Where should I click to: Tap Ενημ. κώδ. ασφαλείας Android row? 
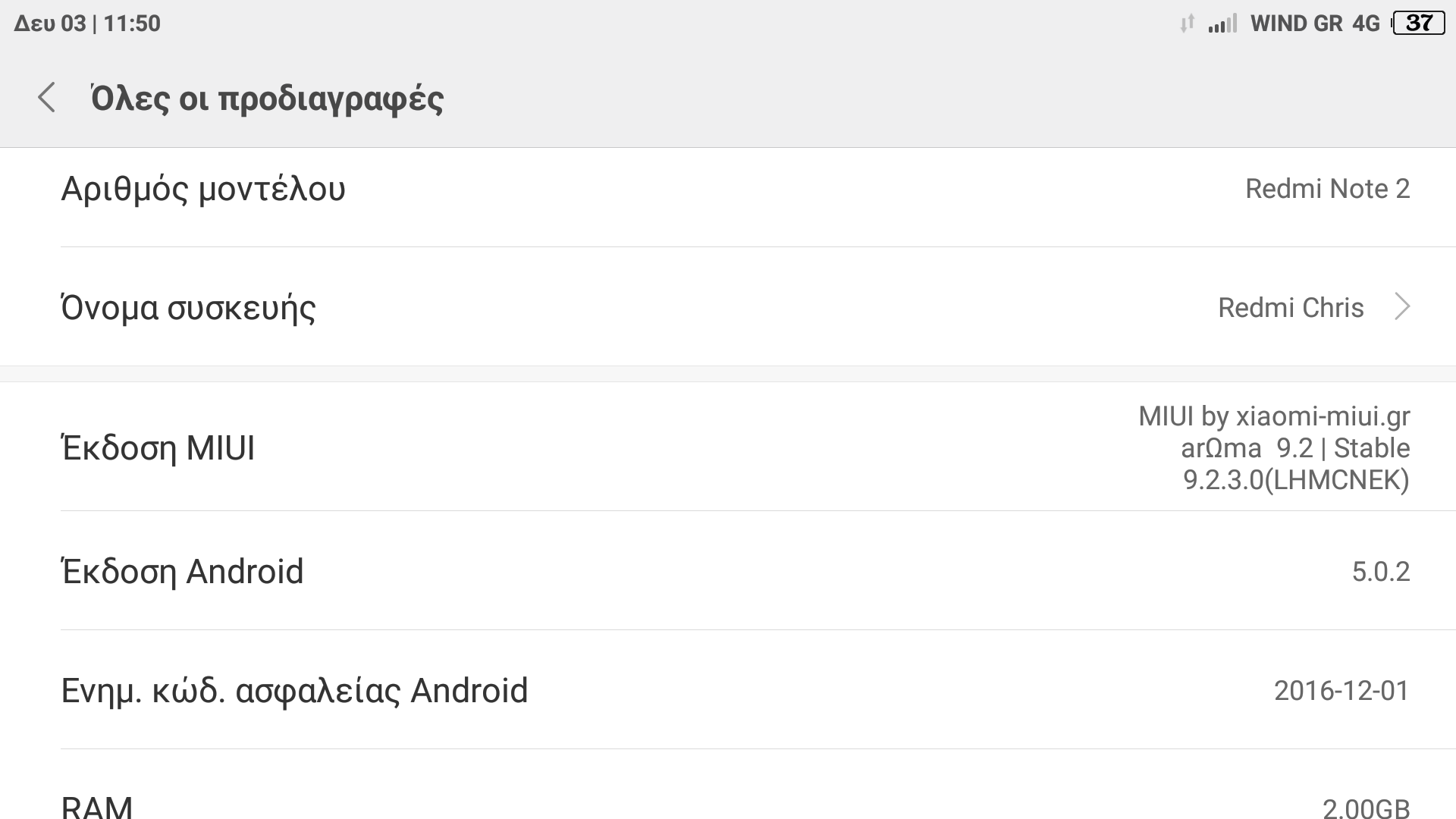click(x=294, y=691)
